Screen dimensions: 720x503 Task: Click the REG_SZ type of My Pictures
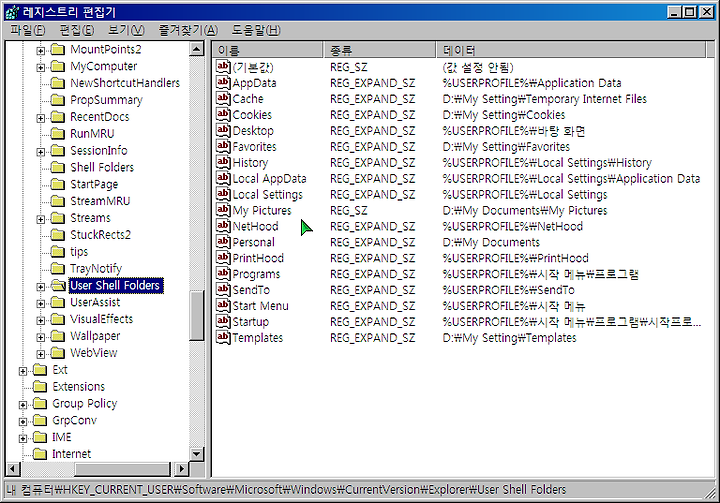349,210
